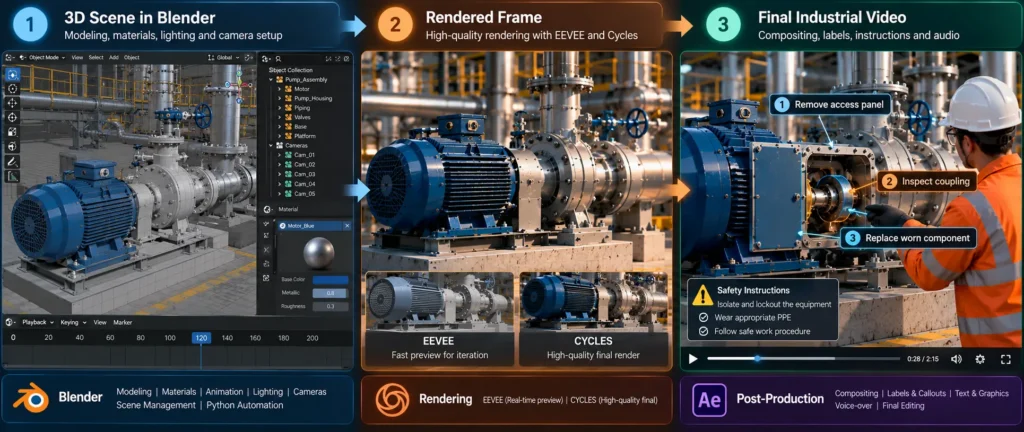1024x432 pixels.
Task: Click the frame 120 playhead marker
Action: click(x=200, y=338)
